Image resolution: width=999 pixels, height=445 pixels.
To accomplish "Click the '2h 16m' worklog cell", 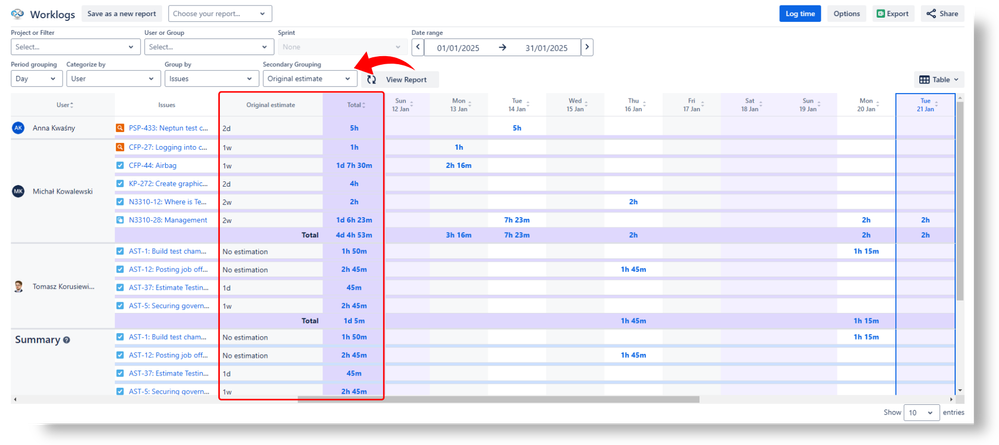I will point(459,165).
